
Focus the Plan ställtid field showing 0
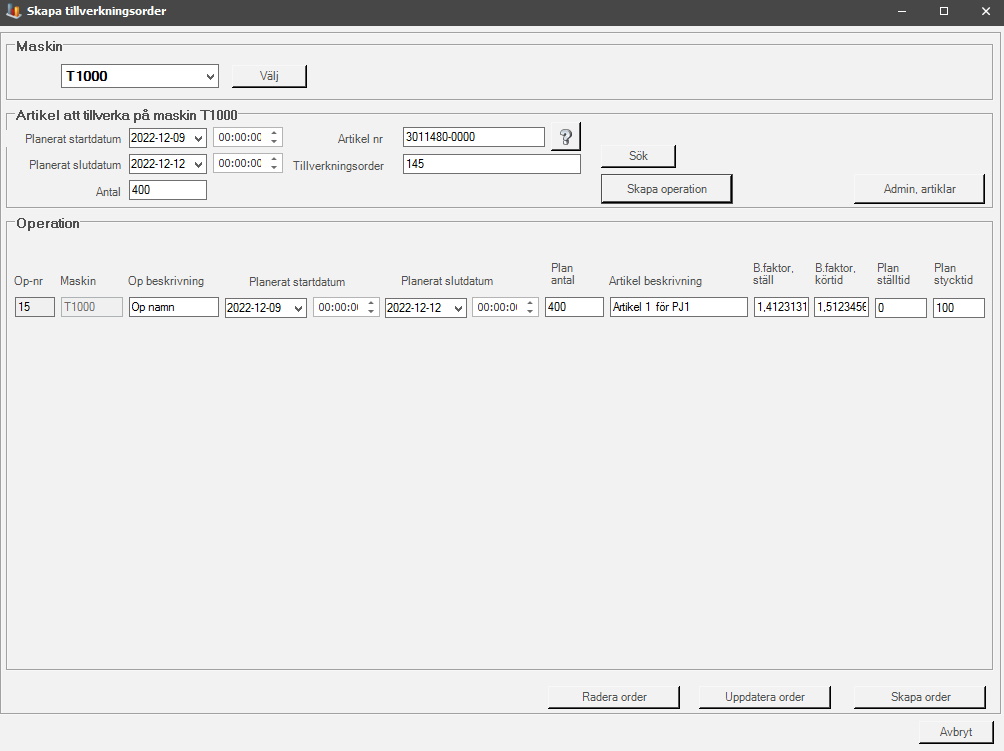click(x=901, y=308)
